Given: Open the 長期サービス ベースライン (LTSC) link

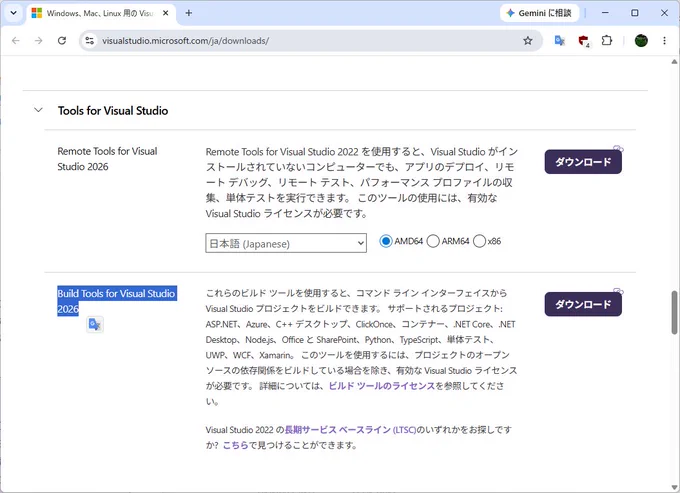Looking at the screenshot, I should (x=350, y=430).
